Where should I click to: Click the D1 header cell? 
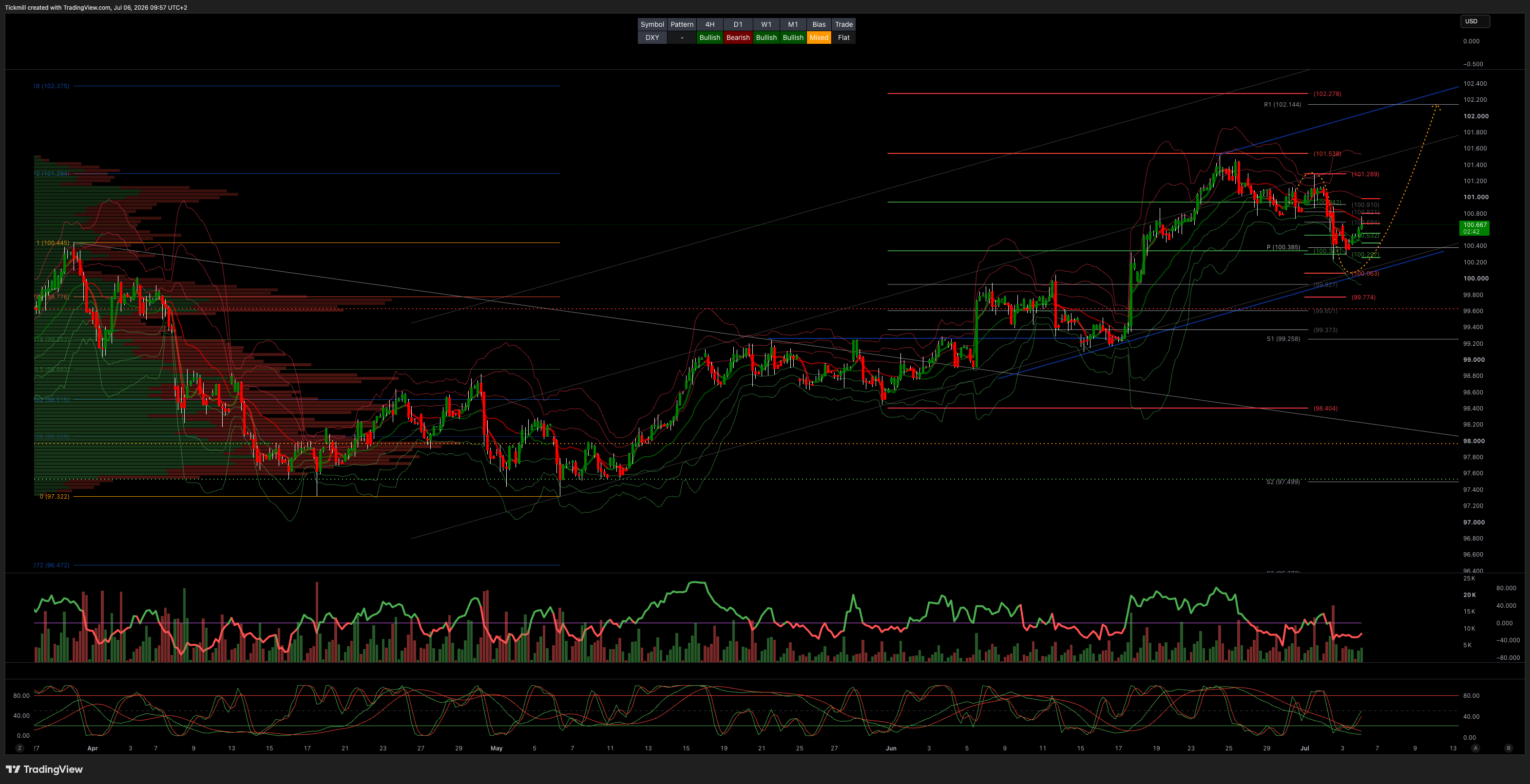(x=738, y=24)
